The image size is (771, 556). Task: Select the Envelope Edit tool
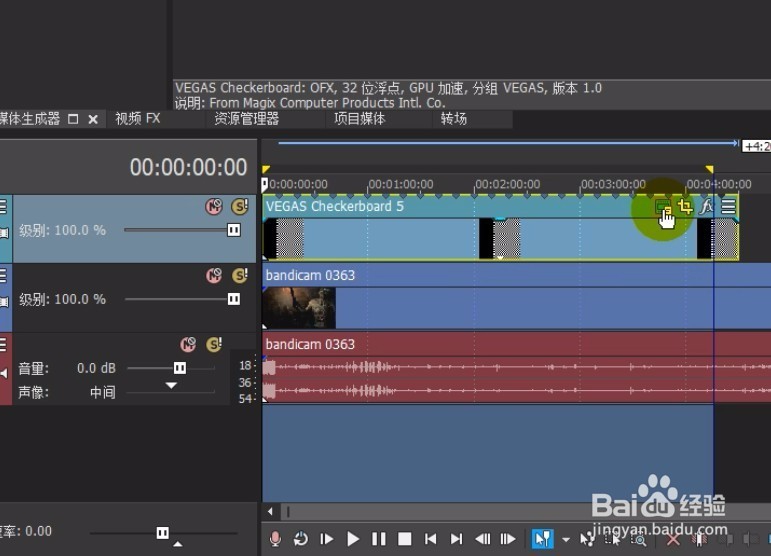[x=587, y=539]
